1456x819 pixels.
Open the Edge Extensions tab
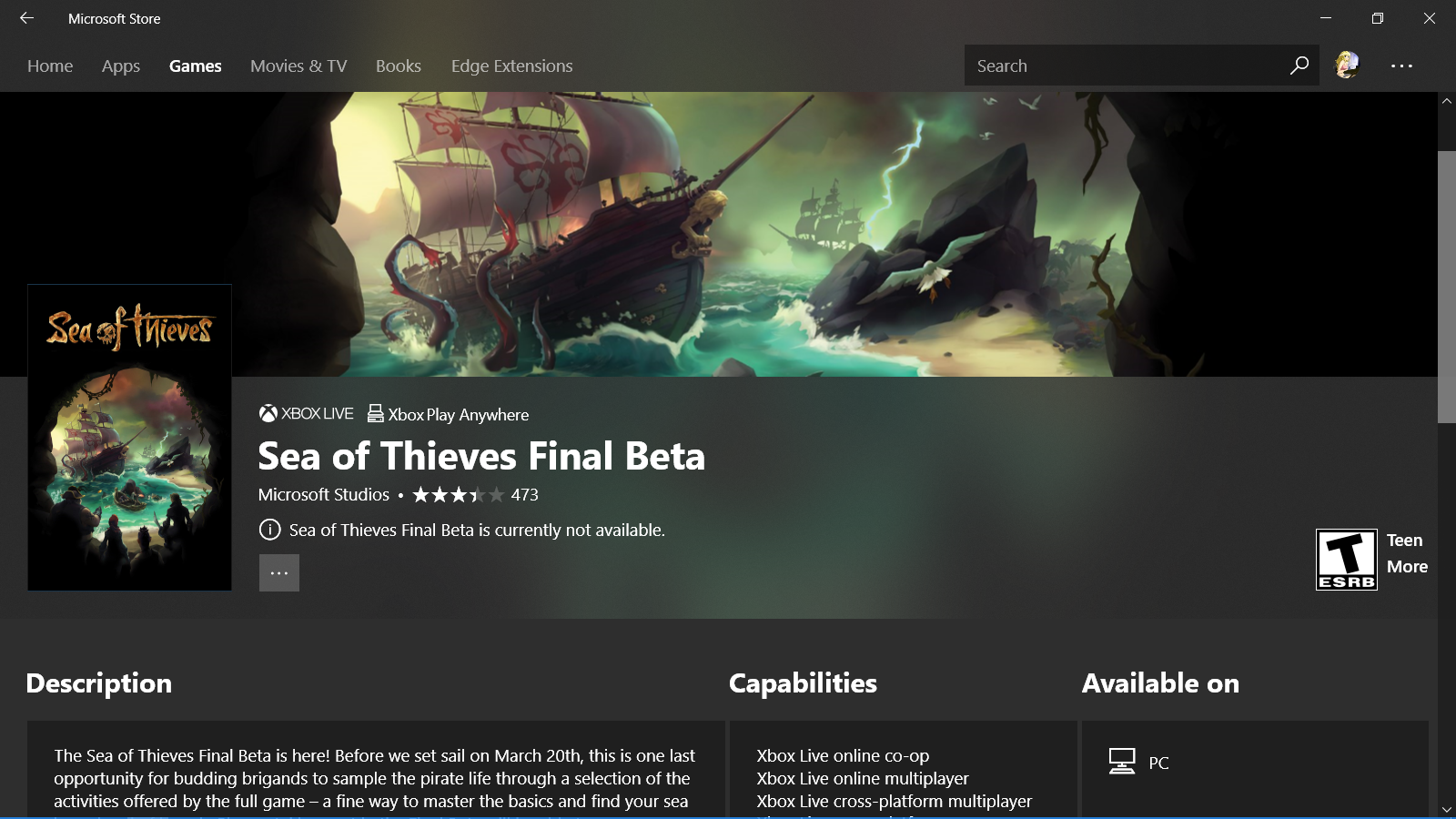[511, 66]
